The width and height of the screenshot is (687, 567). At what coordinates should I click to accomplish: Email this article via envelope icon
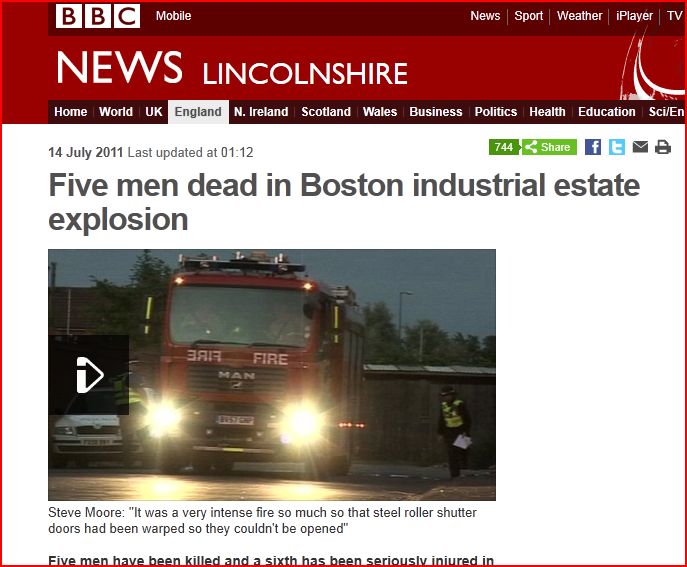(x=640, y=147)
